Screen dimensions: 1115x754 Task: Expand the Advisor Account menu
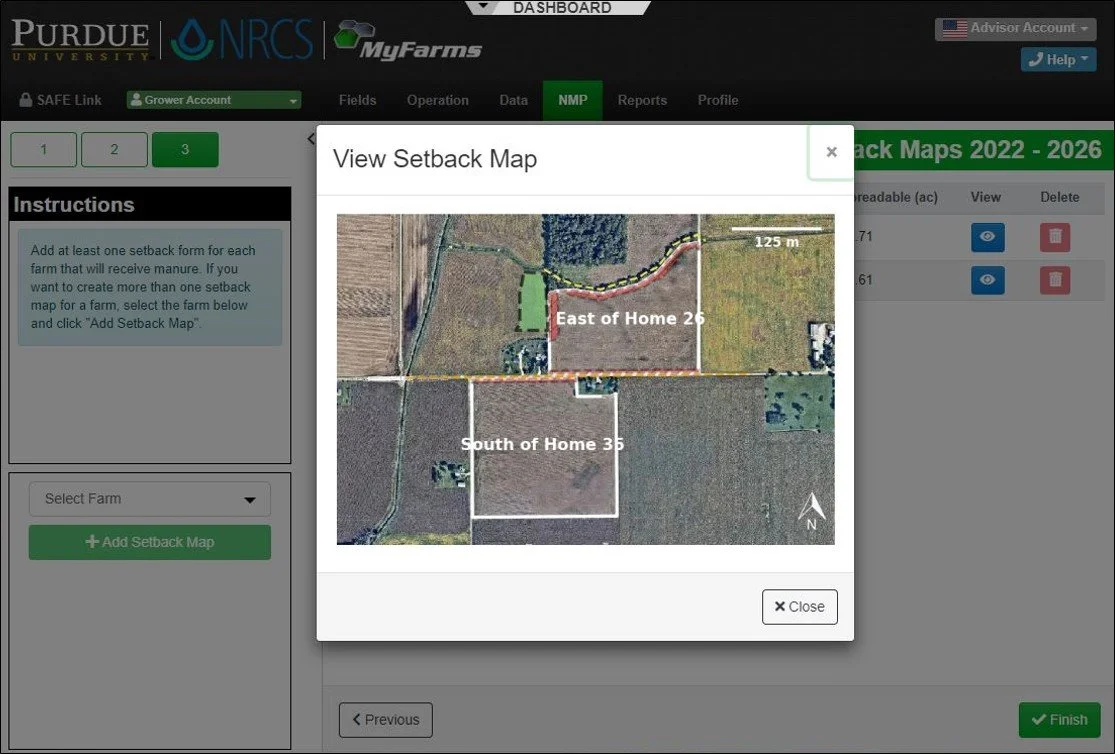click(1015, 28)
